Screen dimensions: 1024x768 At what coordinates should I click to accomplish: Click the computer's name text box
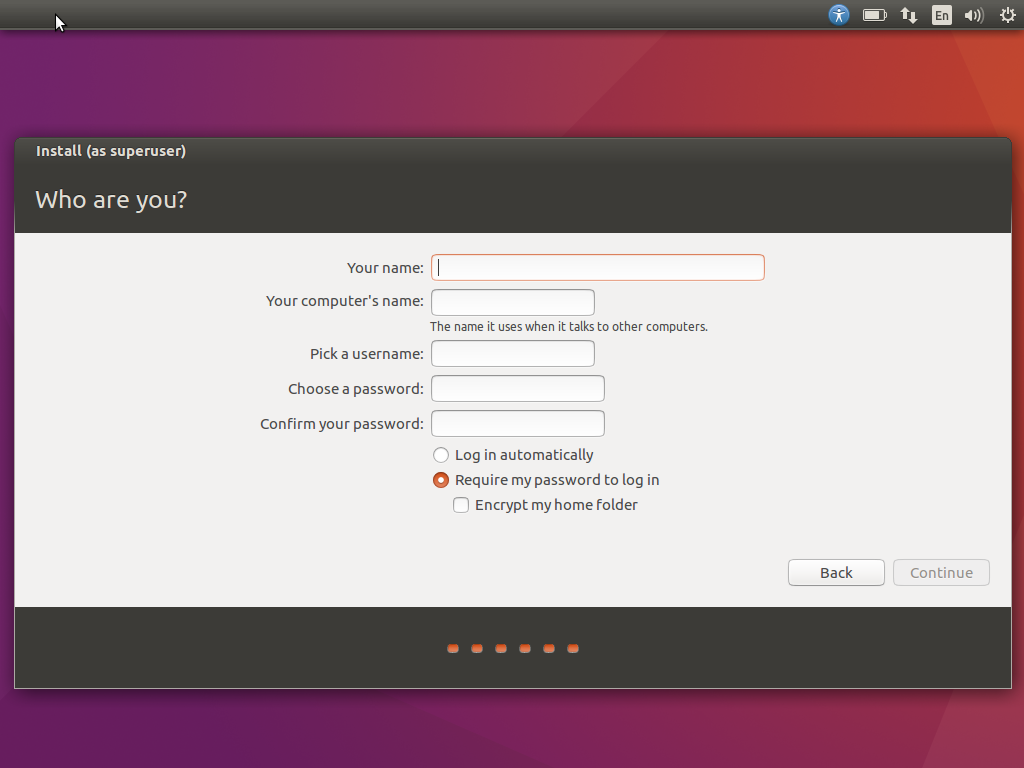point(512,301)
